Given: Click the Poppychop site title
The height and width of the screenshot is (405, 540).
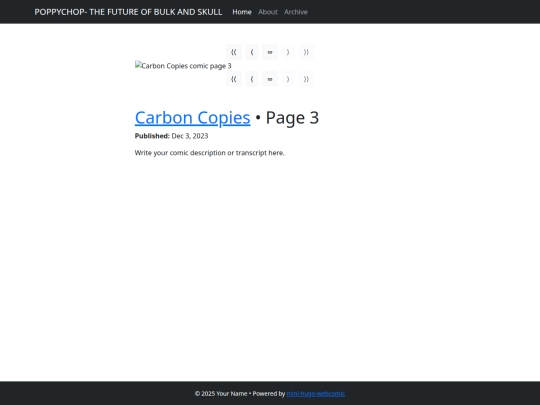Looking at the screenshot, I should pyautogui.click(x=128, y=12).
